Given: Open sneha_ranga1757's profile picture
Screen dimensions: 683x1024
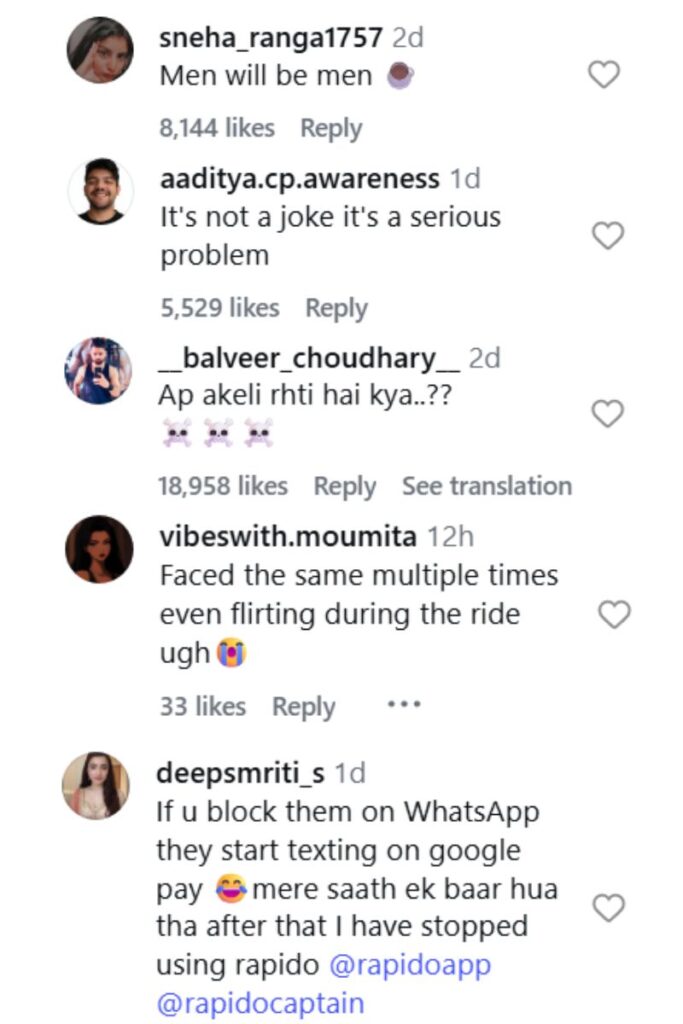Looking at the screenshot, I should pos(100,50).
